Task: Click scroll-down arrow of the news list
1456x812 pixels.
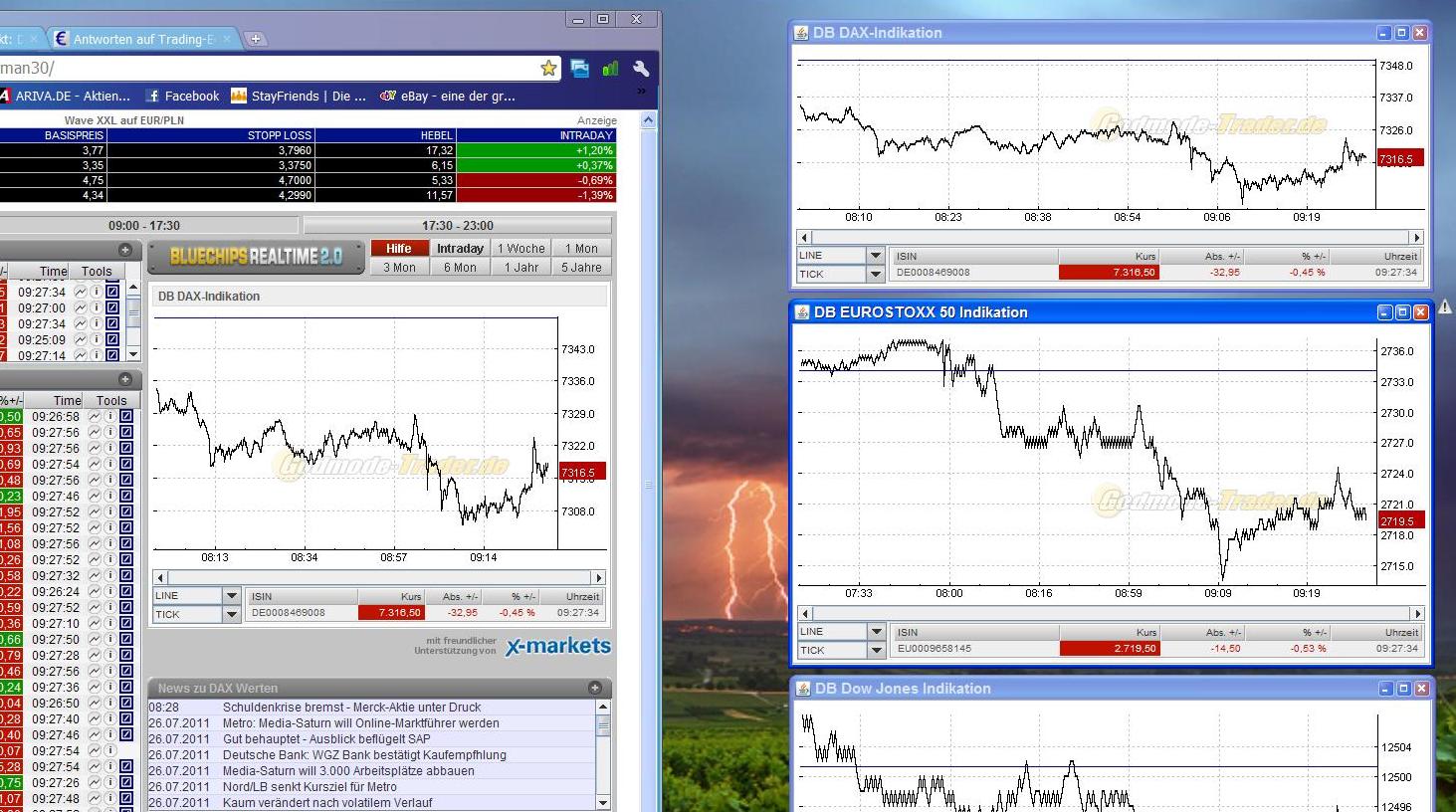Action: click(603, 802)
